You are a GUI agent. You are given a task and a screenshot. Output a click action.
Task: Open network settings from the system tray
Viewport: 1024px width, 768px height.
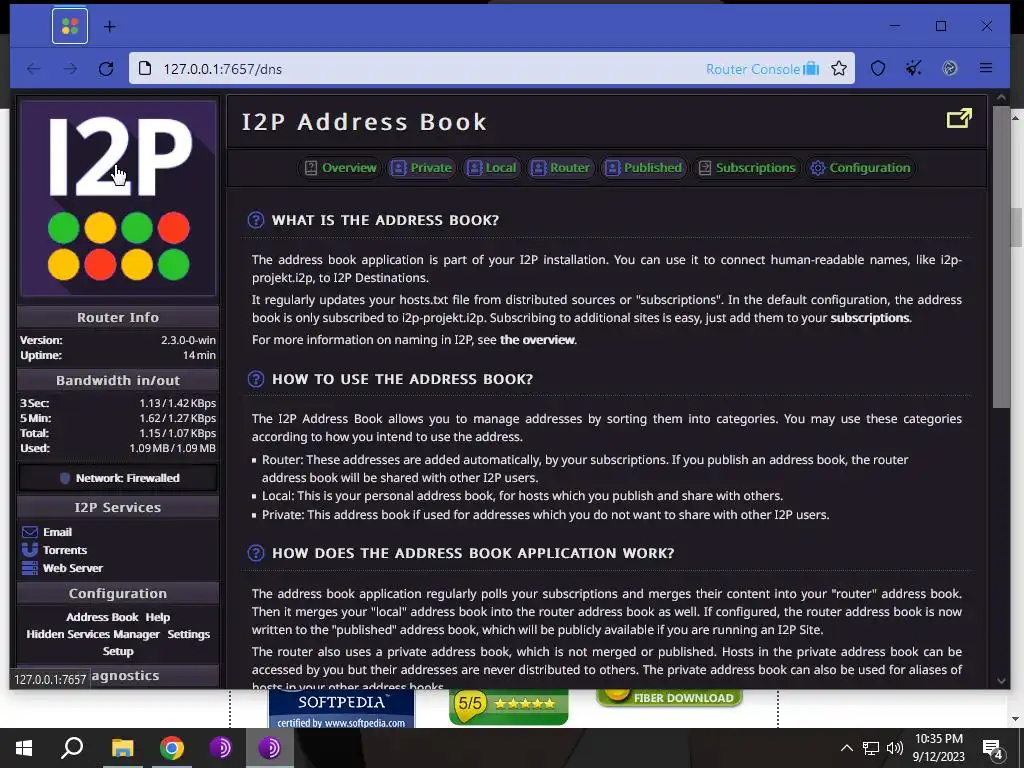tap(871, 748)
